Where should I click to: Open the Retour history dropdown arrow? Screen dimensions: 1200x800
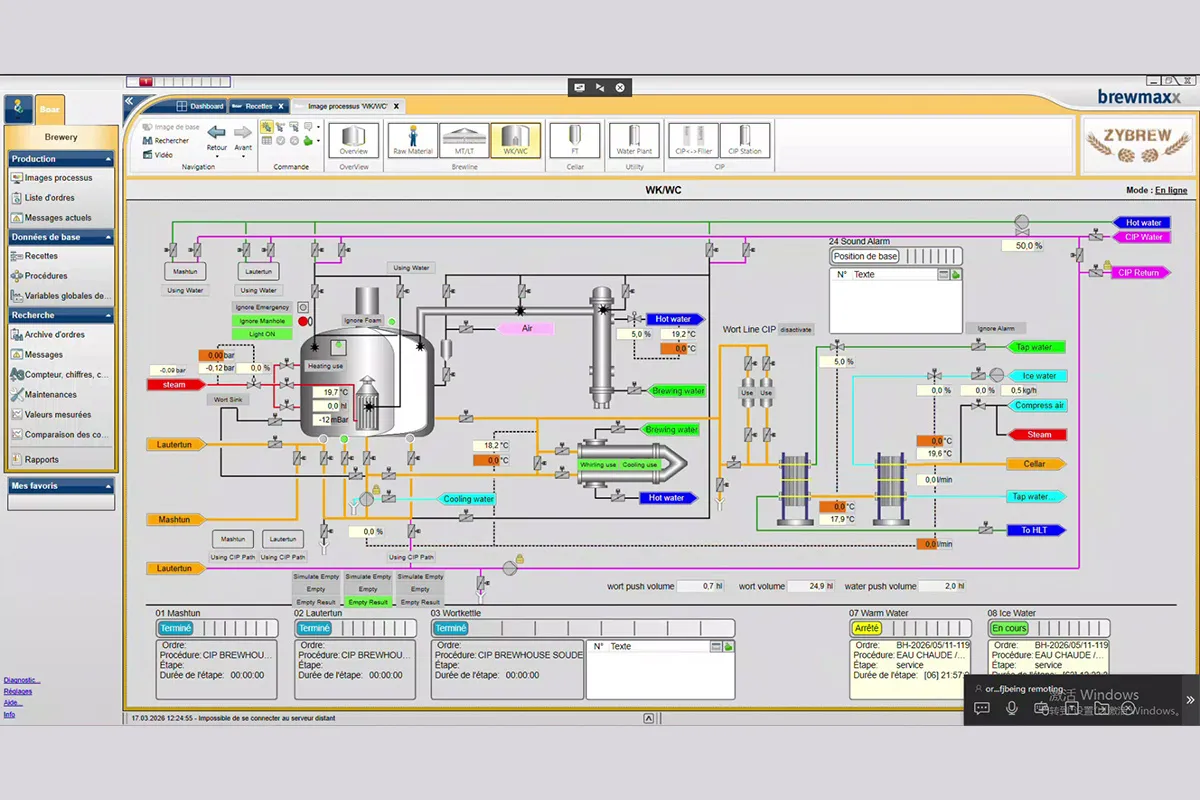pos(217,156)
